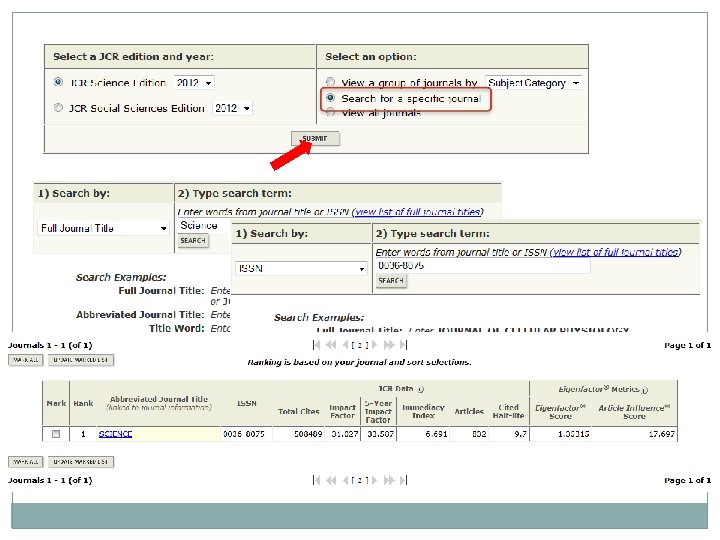720x540 pixels.
Task: Jump forward ten pages in bottom pagination
Action: pyautogui.click(x=389, y=480)
